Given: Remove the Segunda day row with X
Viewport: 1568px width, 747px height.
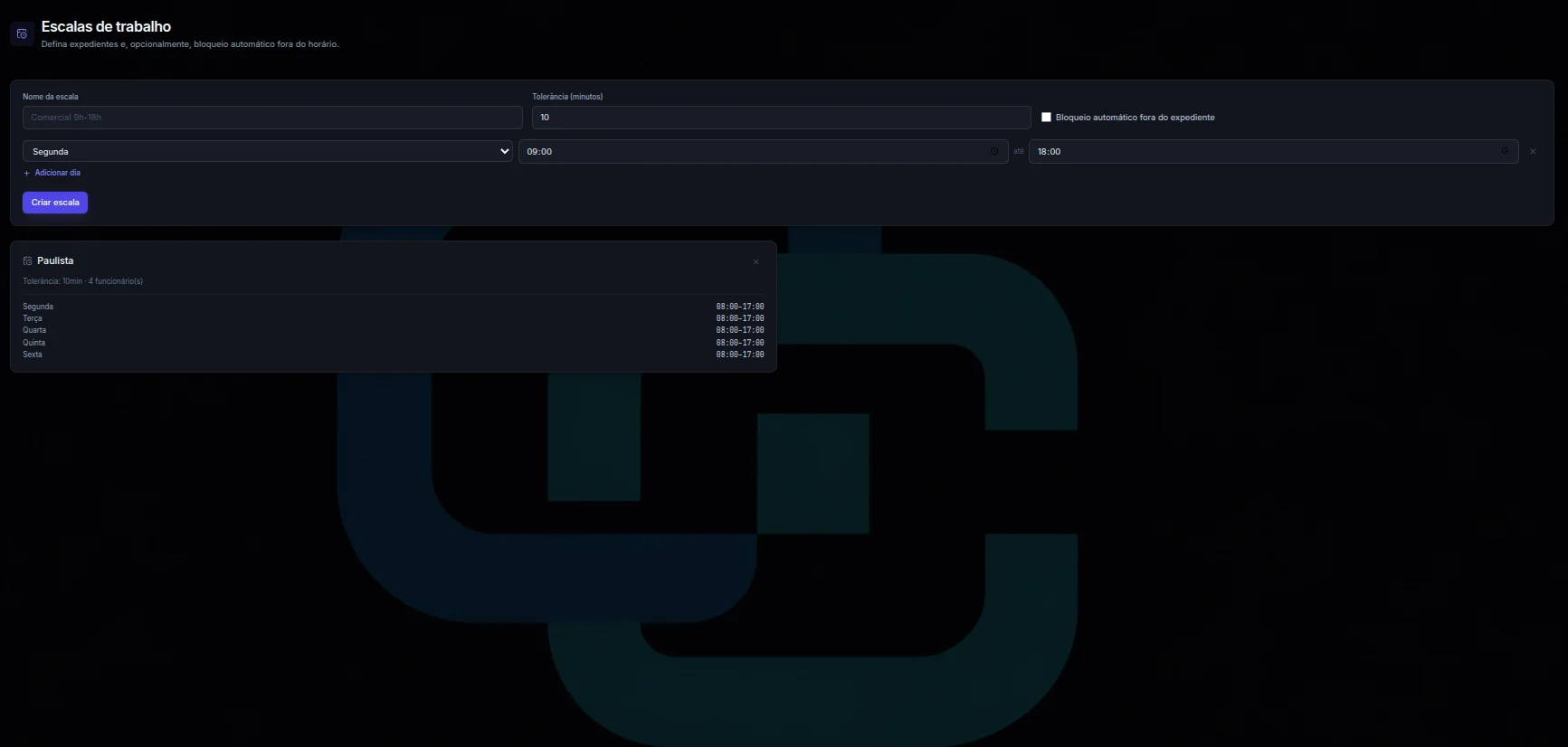Looking at the screenshot, I should coord(1533,152).
